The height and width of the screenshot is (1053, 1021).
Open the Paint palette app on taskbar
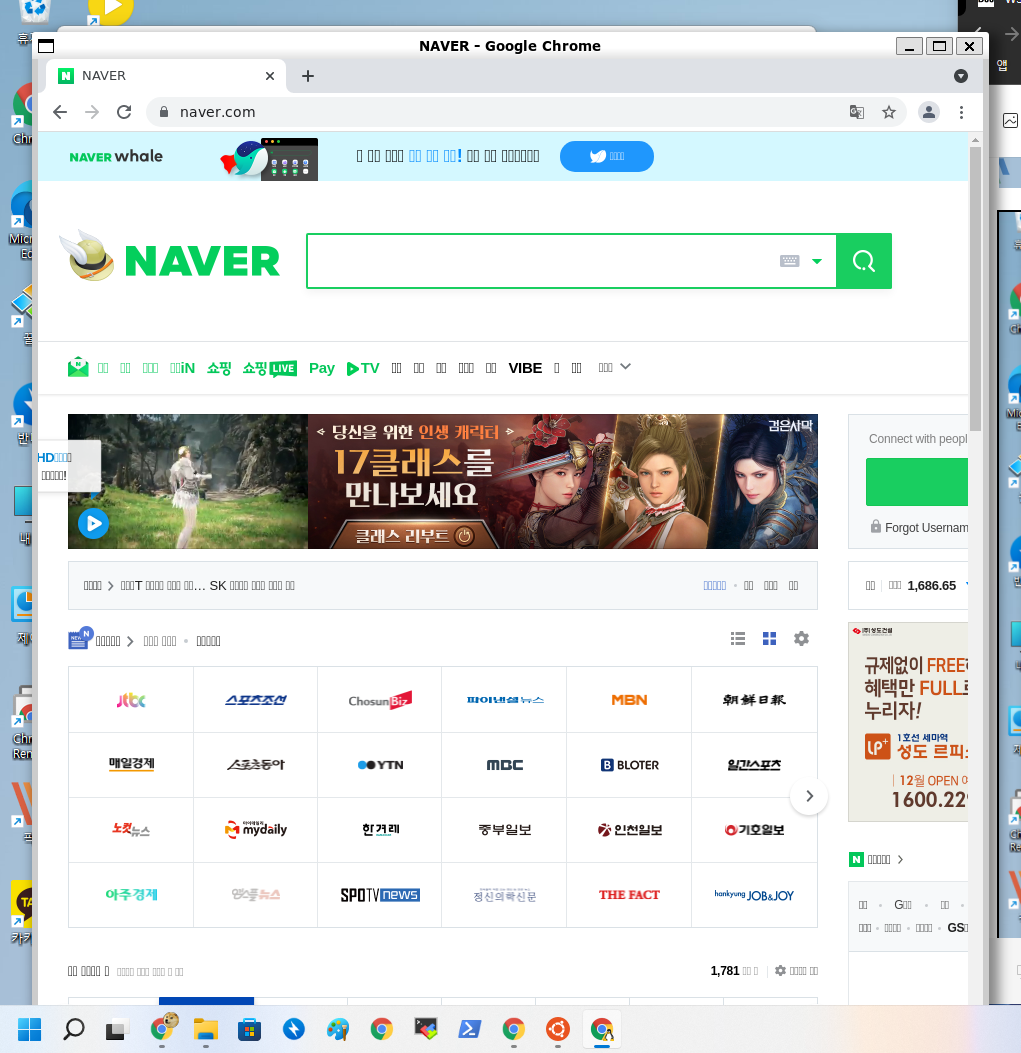338,1029
